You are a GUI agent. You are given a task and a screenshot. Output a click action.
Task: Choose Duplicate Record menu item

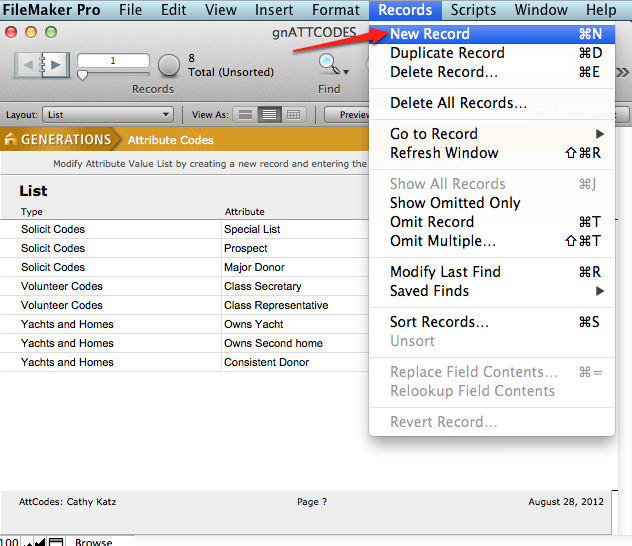pos(492,53)
